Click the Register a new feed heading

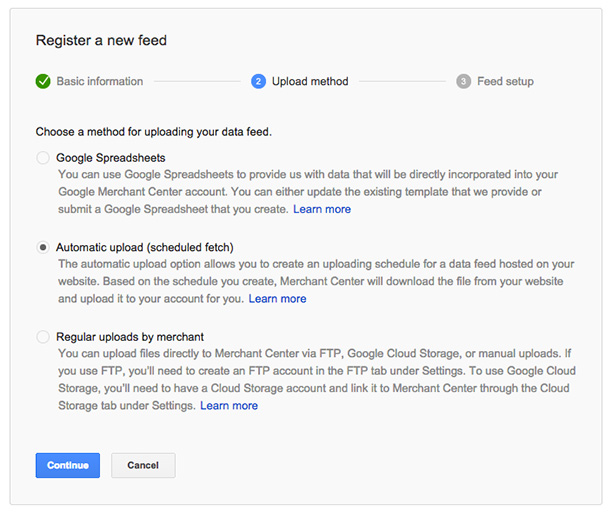(x=101, y=40)
